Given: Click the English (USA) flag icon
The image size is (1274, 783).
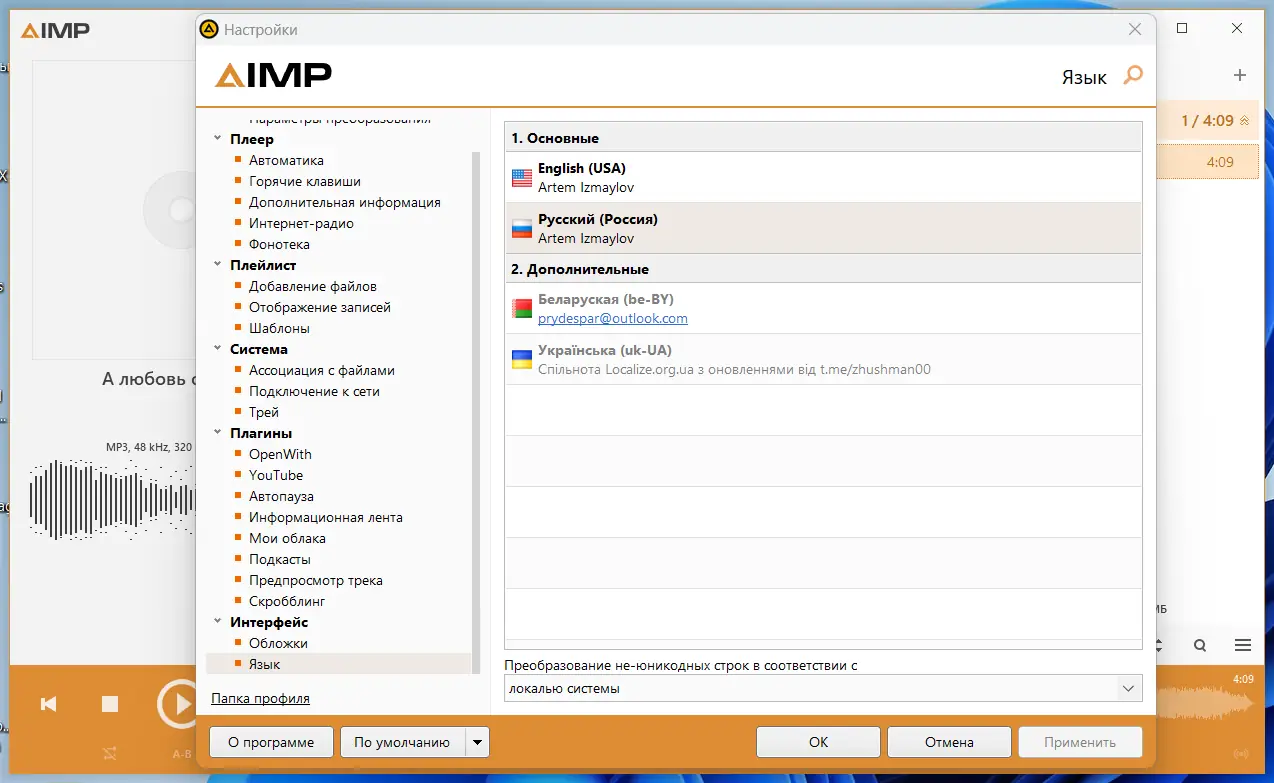Looking at the screenshot, I should click(521, 177).
